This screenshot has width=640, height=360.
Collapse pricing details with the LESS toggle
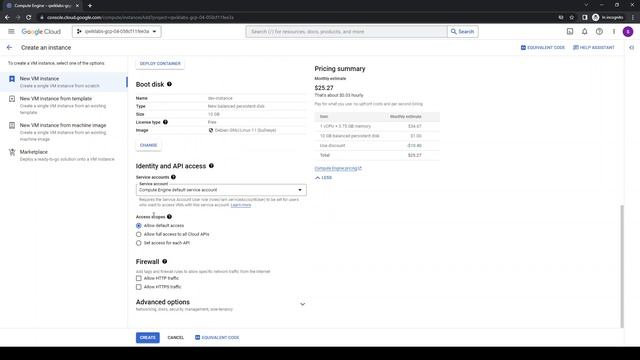(323, 178)
